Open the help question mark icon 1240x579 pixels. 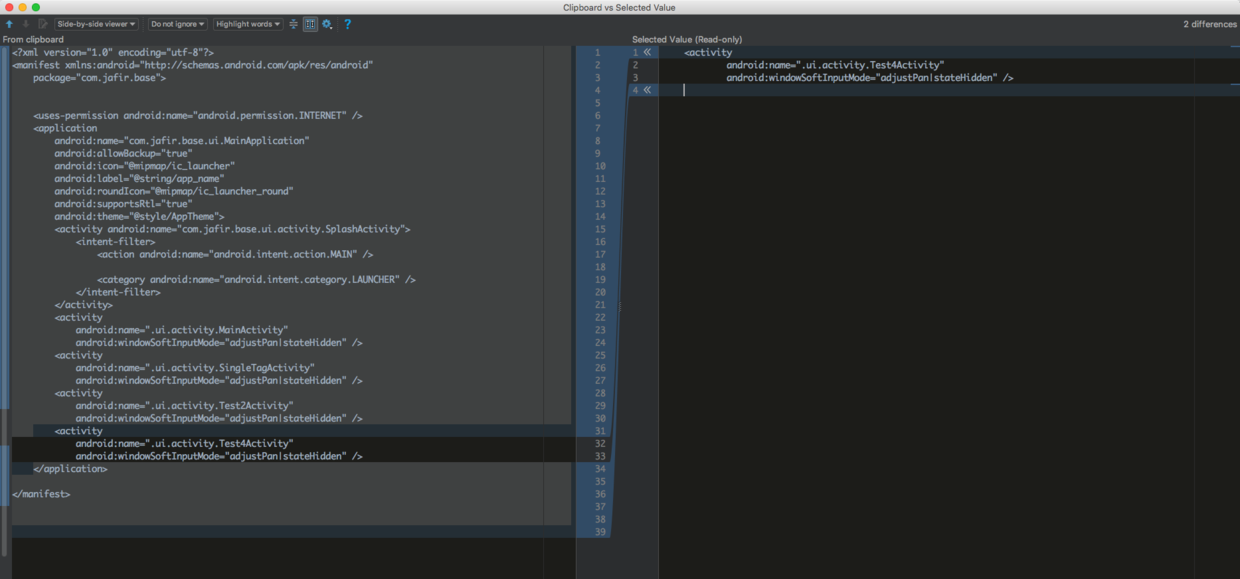(347, 24)
